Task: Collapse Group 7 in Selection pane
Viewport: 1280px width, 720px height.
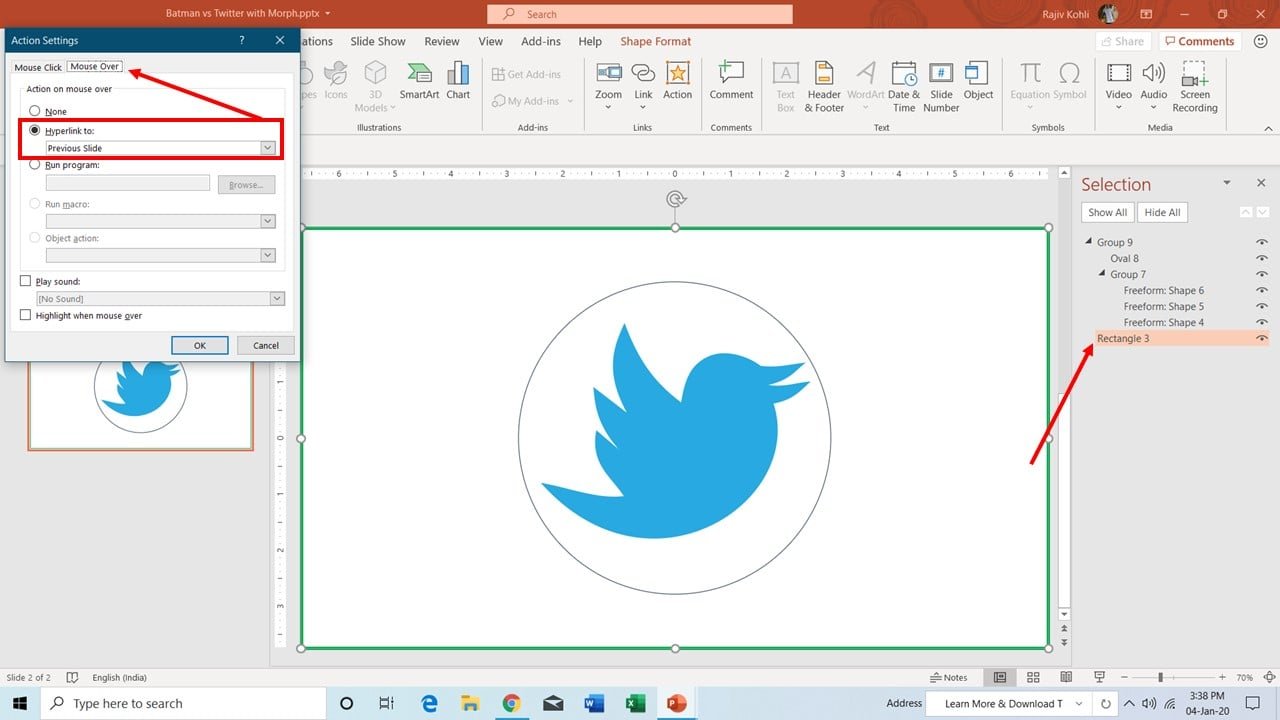Action: point(1102,274)
